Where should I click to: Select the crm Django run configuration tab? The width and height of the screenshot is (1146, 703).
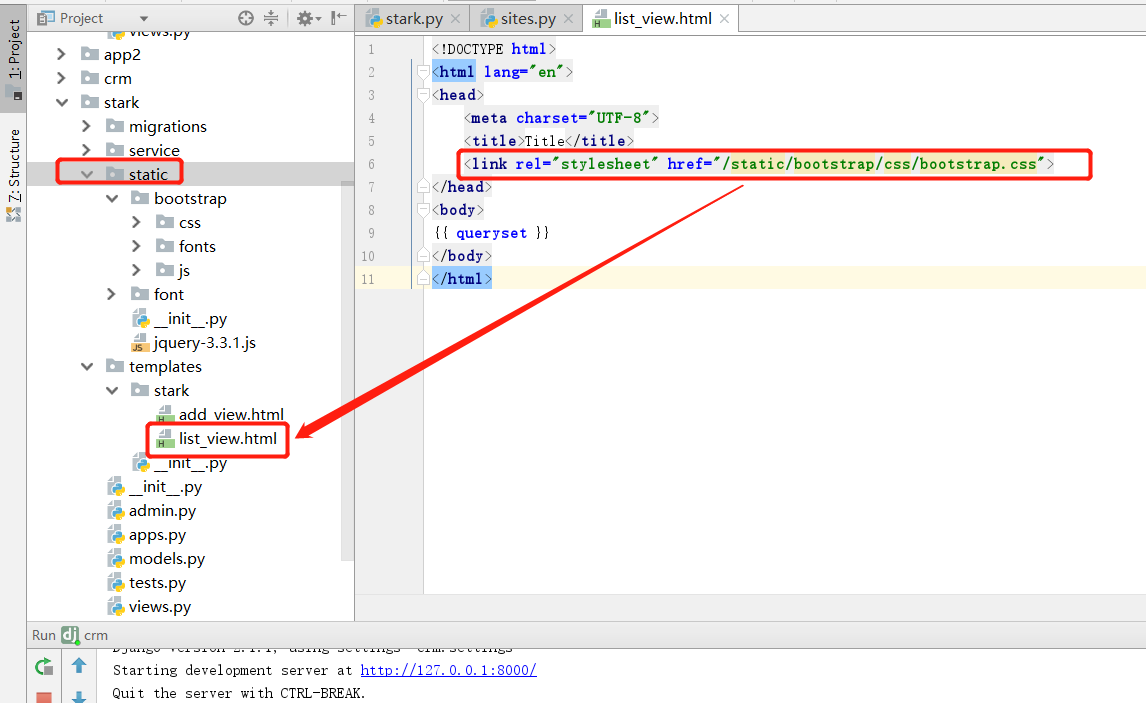tap(84, 635)
